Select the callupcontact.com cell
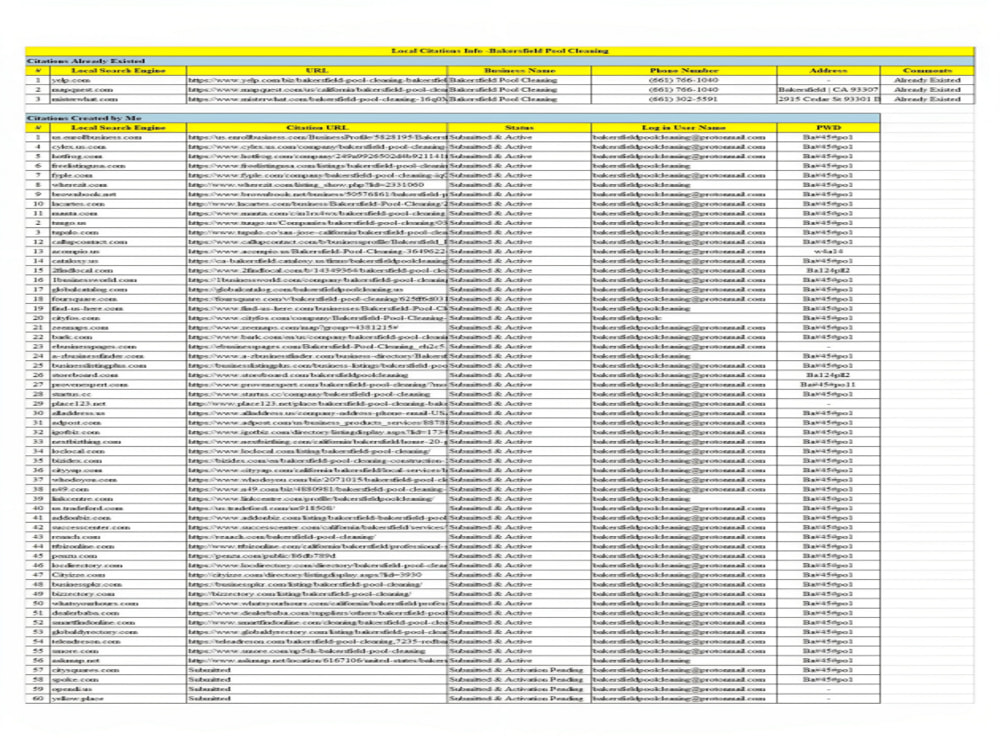Image resolution: width=1000 pixels, height=750 pixels. [119, 242]
